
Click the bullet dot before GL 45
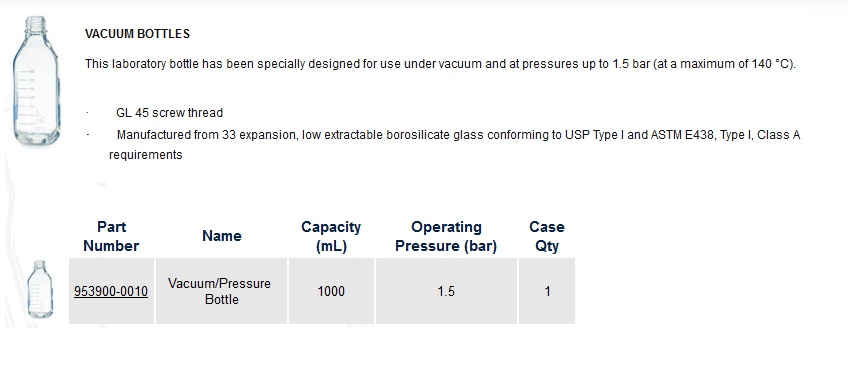88,113
